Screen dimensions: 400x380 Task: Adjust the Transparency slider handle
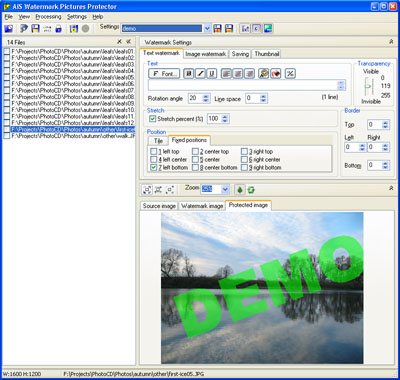(x=368, y=86)
